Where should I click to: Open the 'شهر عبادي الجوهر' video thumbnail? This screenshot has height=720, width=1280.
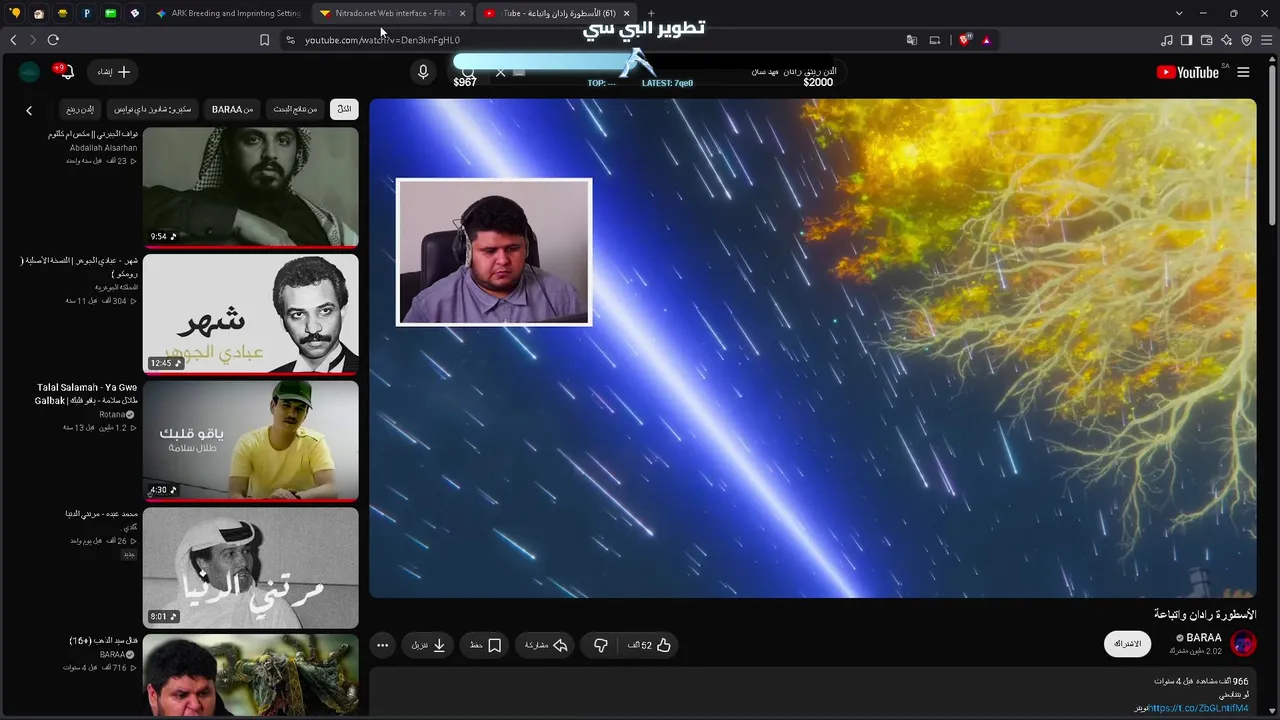click(250, 313)
